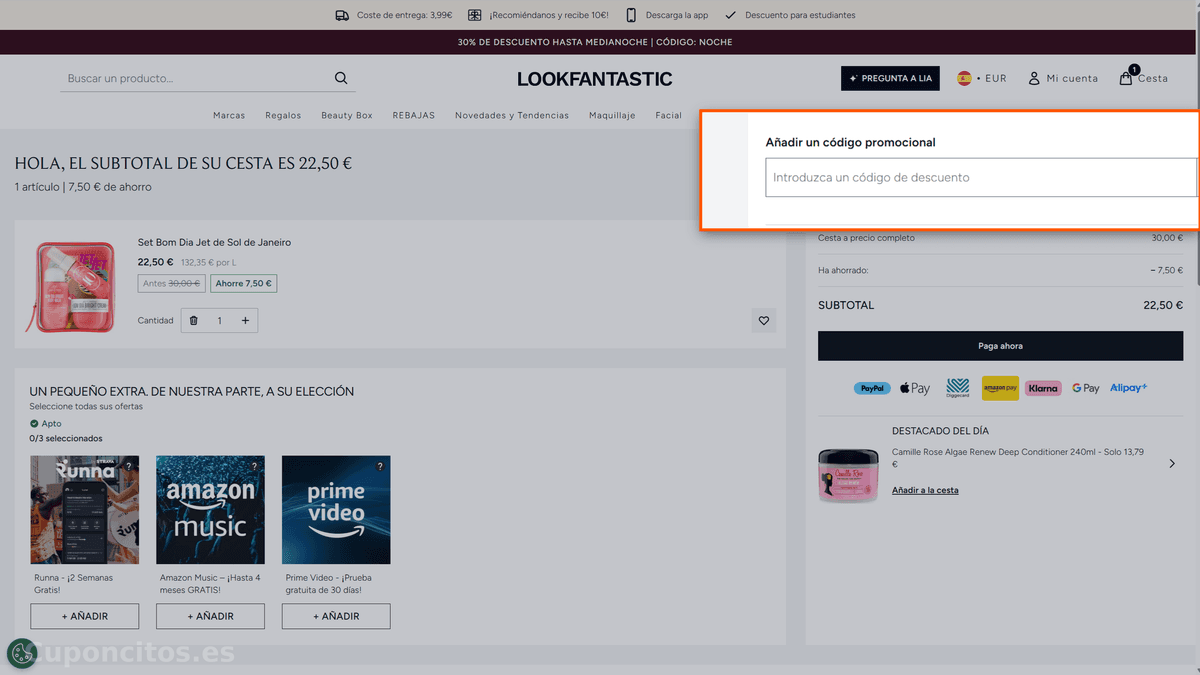Click the Spain flag icon
Viewport: 1200px width, 675px height.
(x=964, y=78)
